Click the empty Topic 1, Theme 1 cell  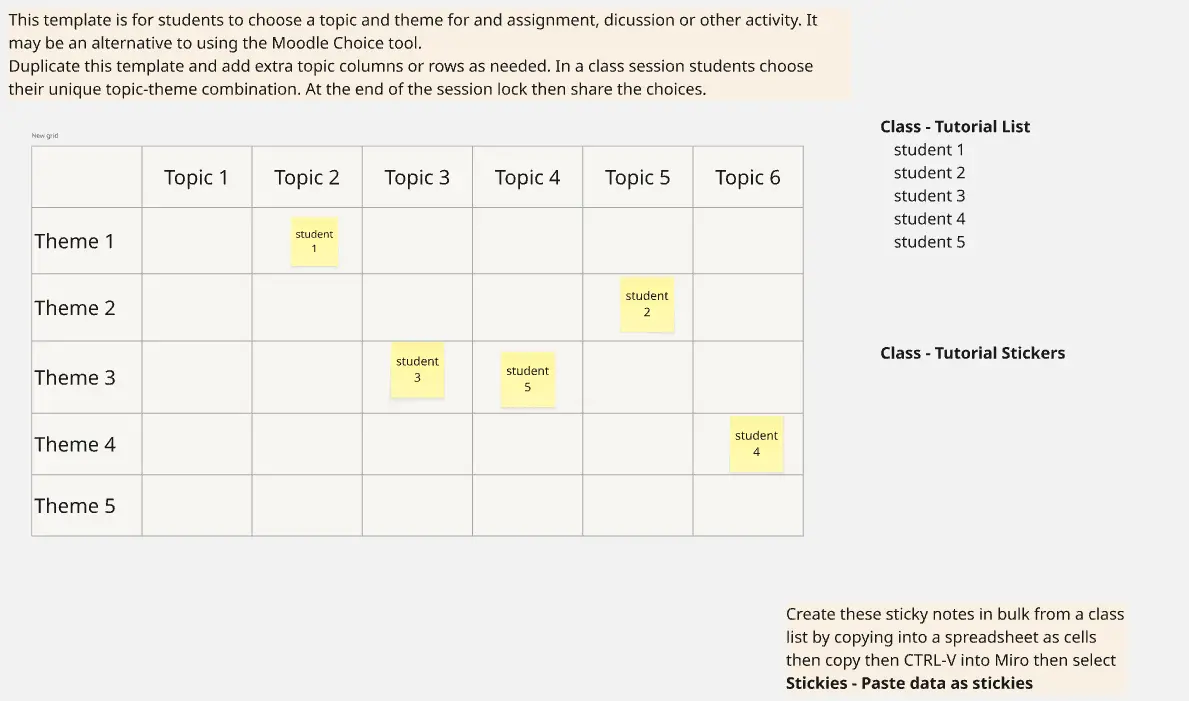[197, 241]
